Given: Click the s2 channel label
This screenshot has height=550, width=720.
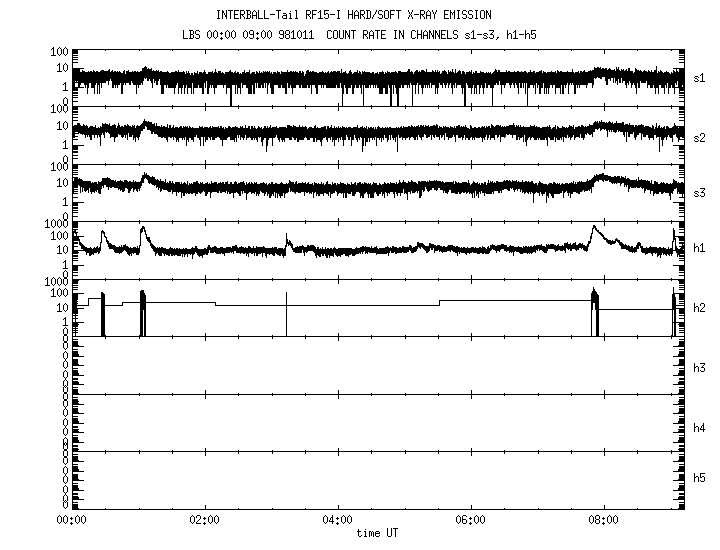Looking at the screenshot, I should (699, 135).
